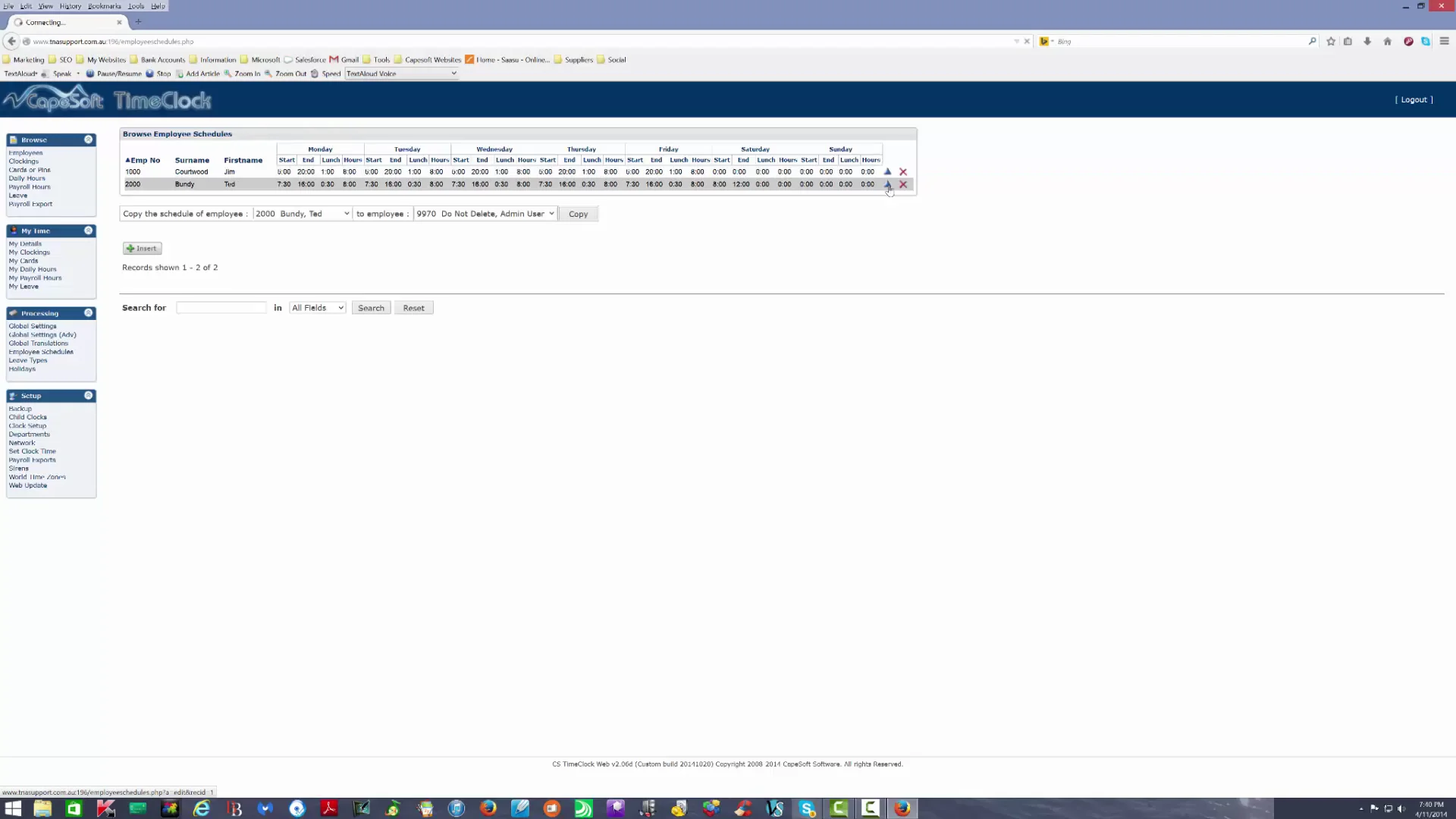The width and height of the screenshot is (1456, 819).
Task: Click the Reset button
Action: pos(413,308)
